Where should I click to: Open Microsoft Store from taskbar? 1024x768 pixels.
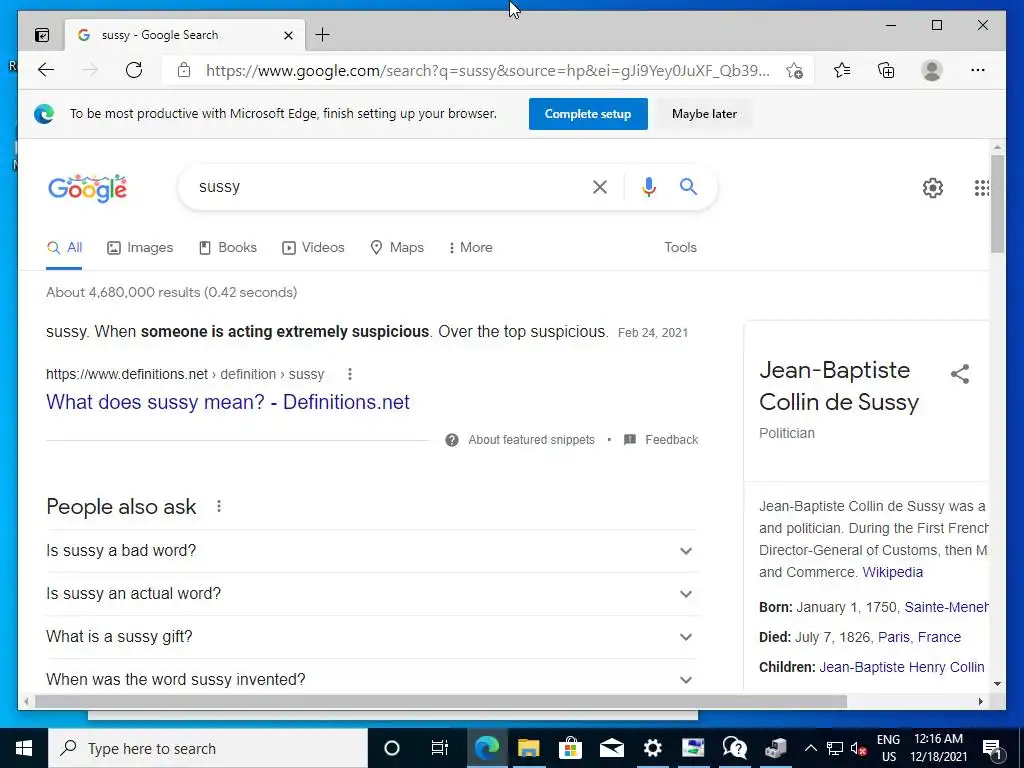point(570,748)
